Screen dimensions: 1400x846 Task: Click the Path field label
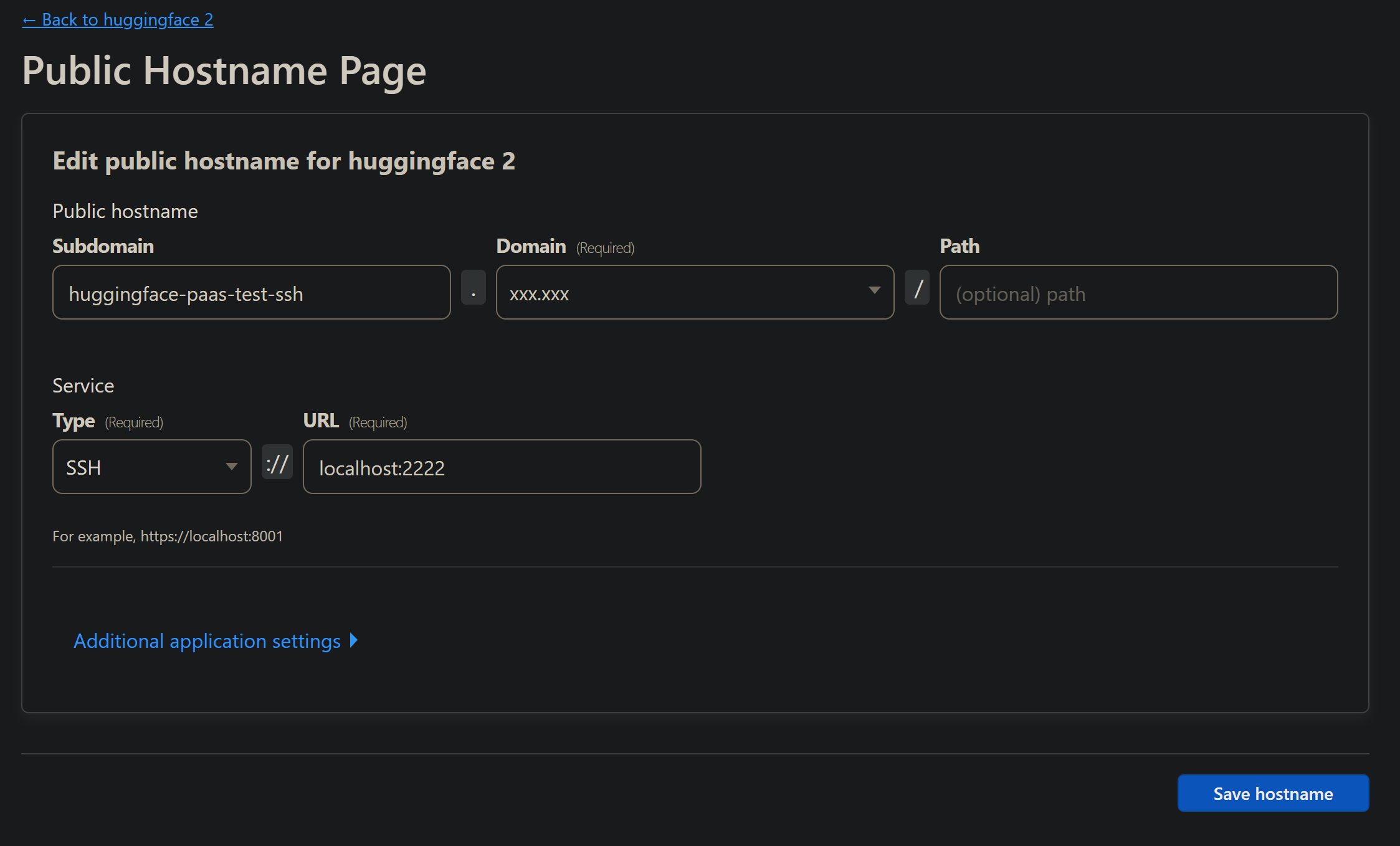pyautogui.click(x=960, y=246)
